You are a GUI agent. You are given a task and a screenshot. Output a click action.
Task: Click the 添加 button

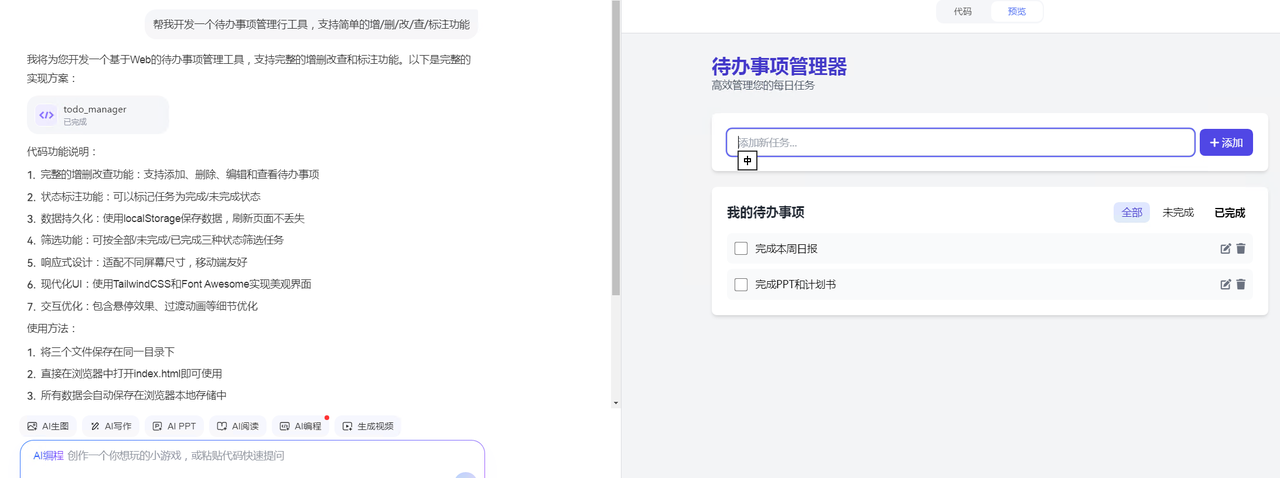[1226, 143]
